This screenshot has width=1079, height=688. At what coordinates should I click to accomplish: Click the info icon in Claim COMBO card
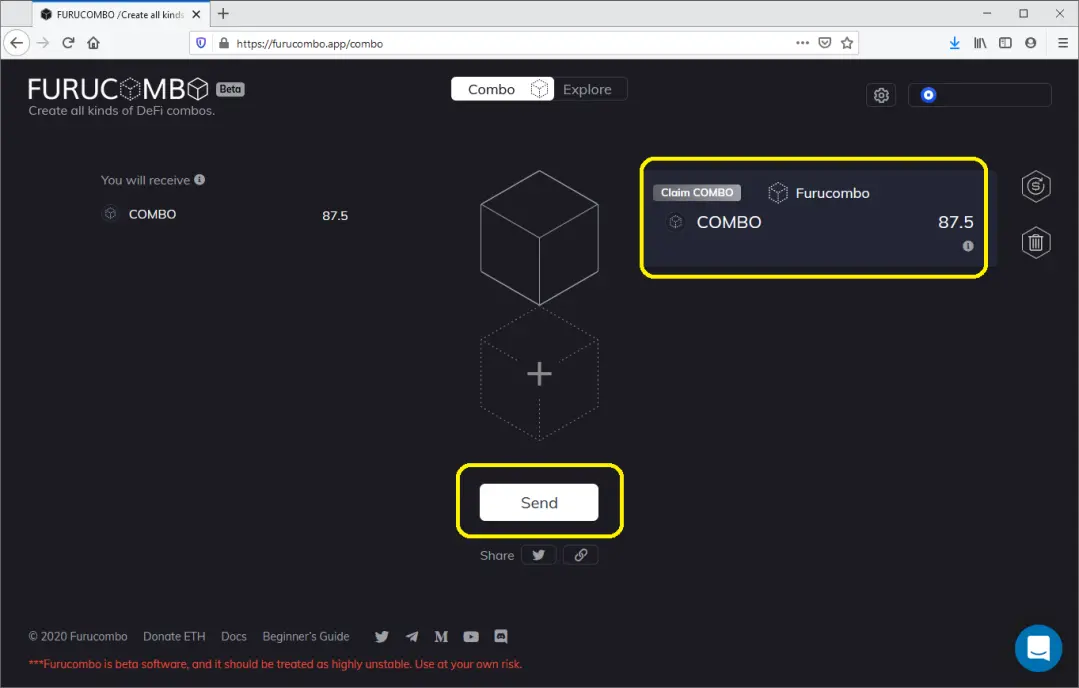(x=968, y=246)
